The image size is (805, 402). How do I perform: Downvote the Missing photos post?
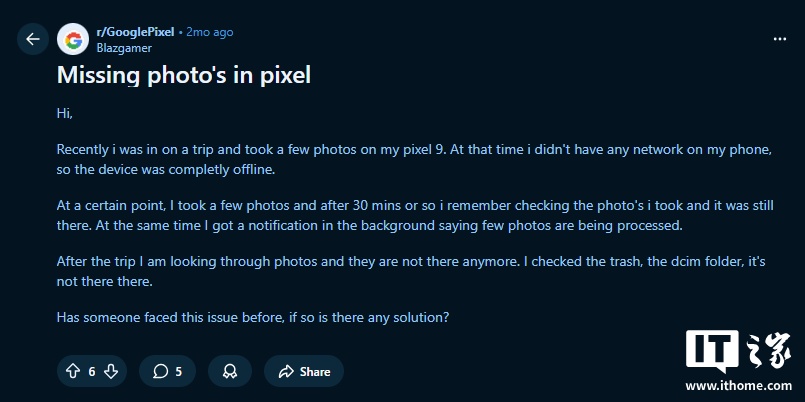click(111, 371)
